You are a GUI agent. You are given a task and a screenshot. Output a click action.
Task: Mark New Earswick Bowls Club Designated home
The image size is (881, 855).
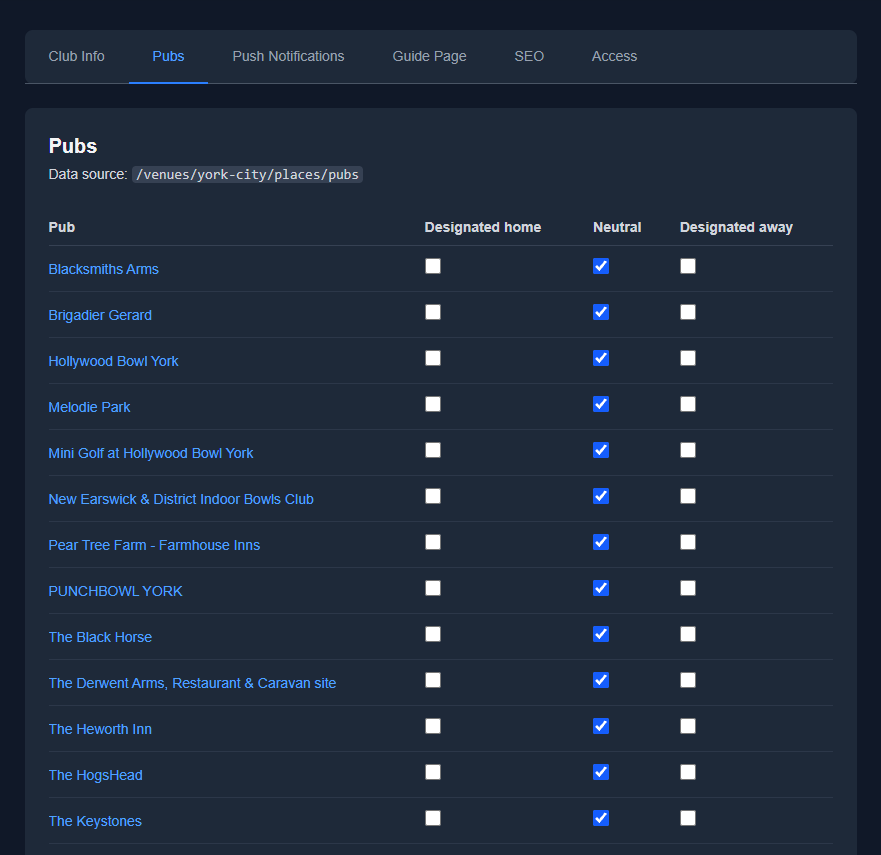point(433,497)
